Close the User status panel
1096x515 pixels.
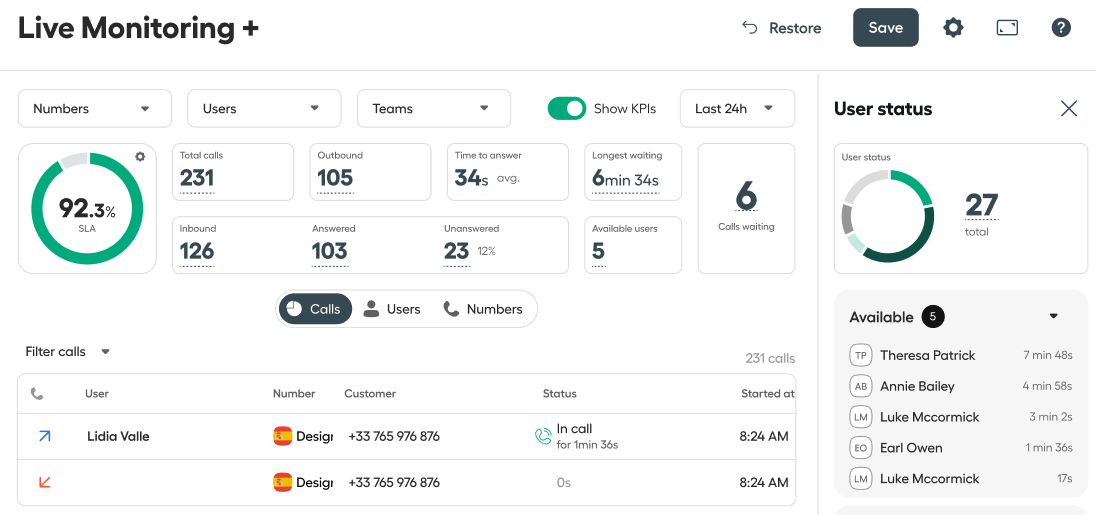coord(1069,108)
